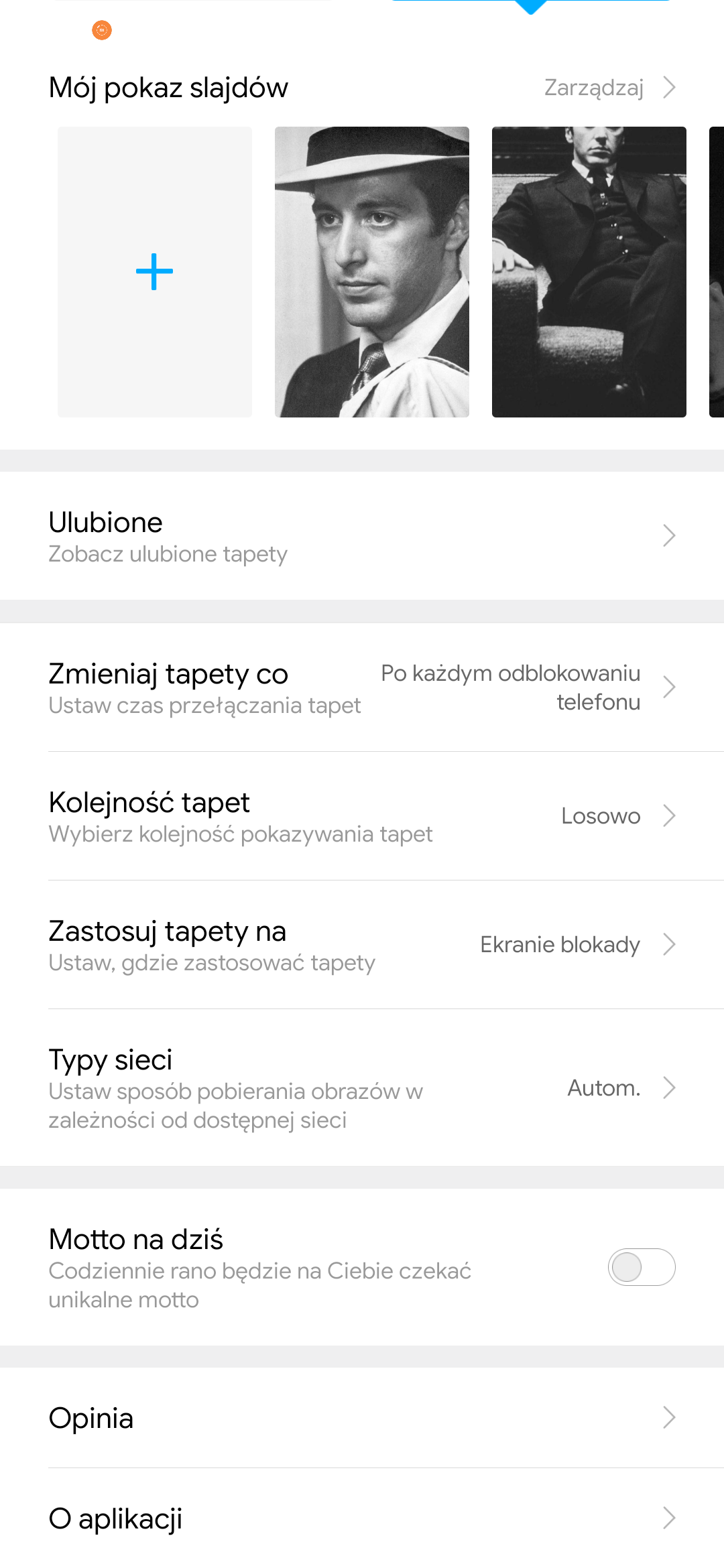Toggle the Motto na dziś switch
This screenshot has width=724, height=1568.
(641, 1267)
